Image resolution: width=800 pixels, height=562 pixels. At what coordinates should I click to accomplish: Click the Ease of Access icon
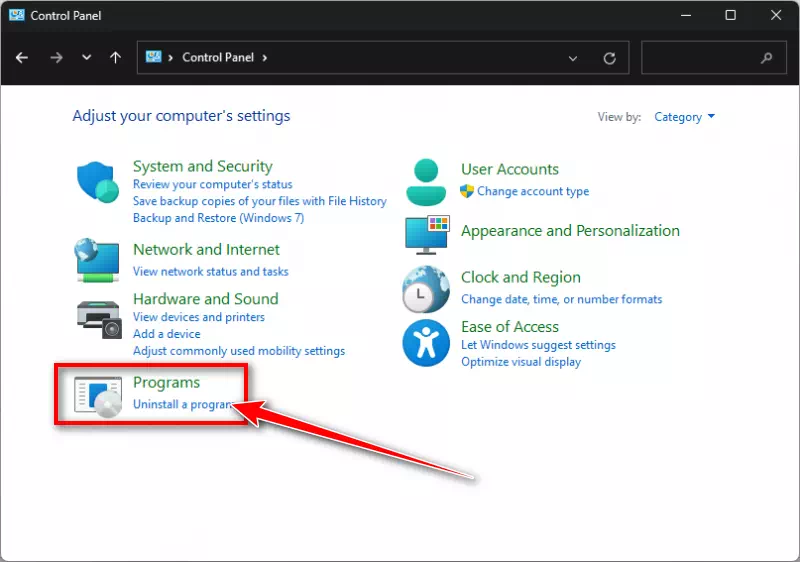(426, 343)
